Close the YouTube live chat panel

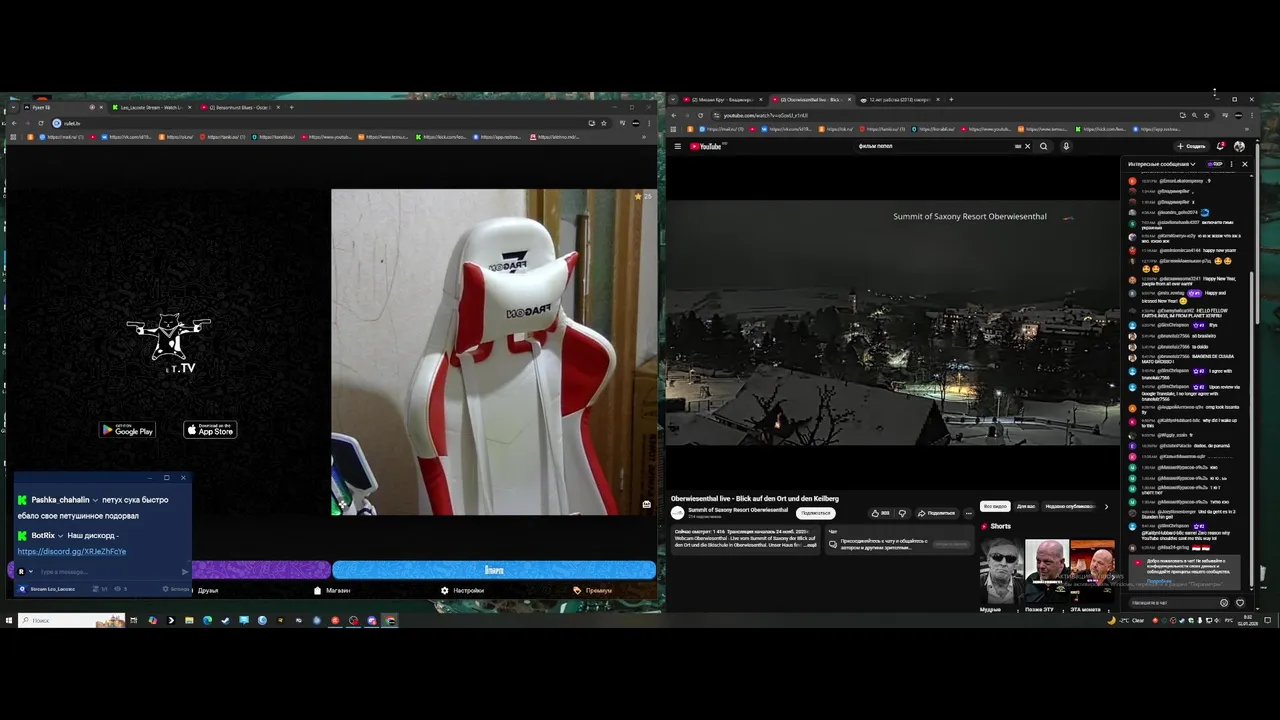pos(1244,164)
